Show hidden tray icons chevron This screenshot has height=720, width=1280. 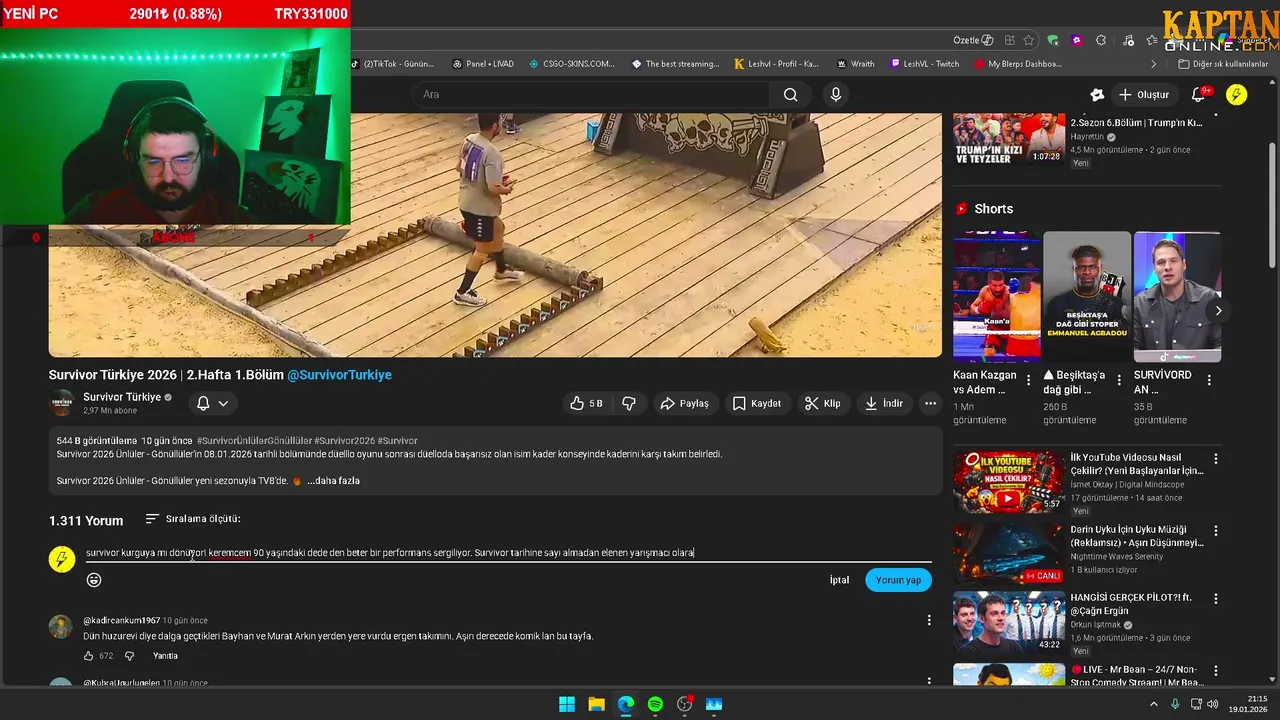coord(1154,704)
